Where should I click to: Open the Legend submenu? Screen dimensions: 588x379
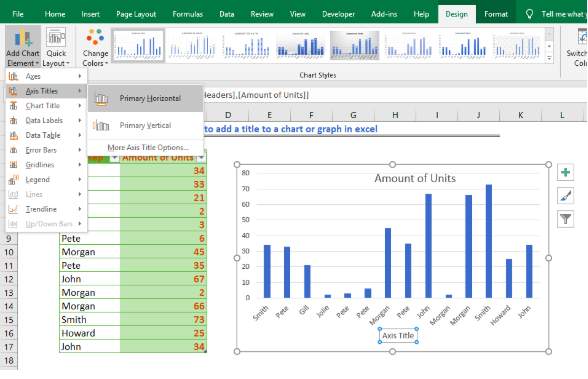(46, 180)
